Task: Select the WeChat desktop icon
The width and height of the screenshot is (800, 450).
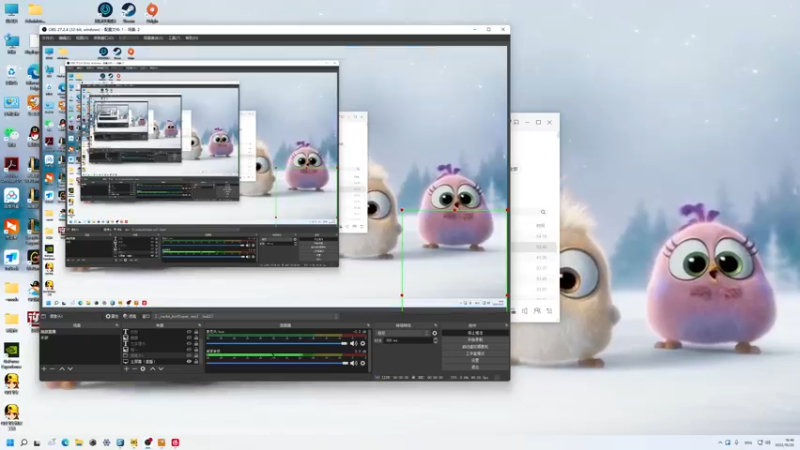Action: (11, 137)
